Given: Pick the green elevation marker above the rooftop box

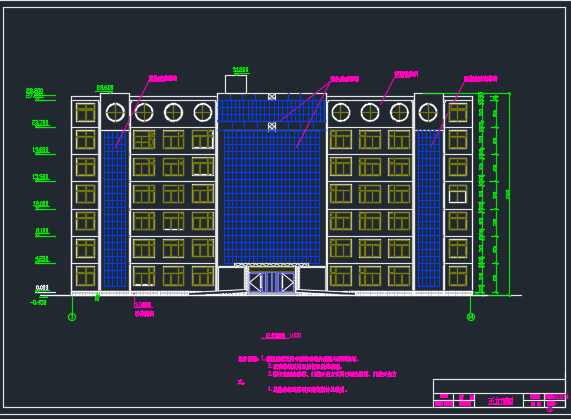Looking at the screenshot, I should point(240,70).
